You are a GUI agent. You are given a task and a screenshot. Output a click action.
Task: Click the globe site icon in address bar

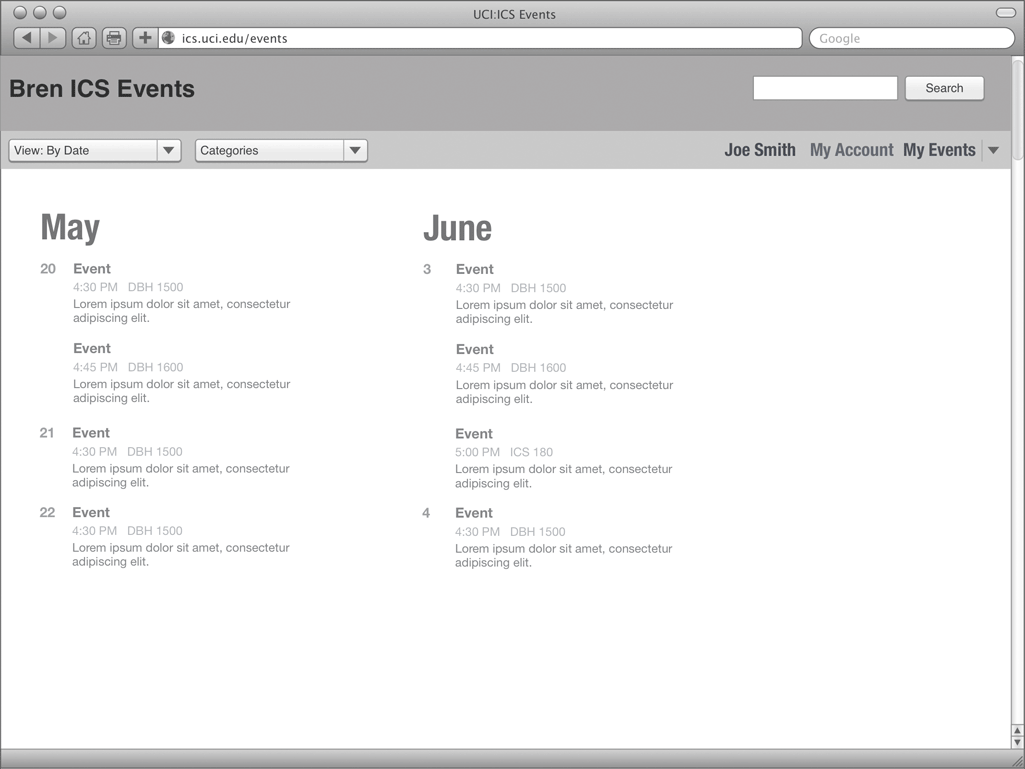coord(169,38)
